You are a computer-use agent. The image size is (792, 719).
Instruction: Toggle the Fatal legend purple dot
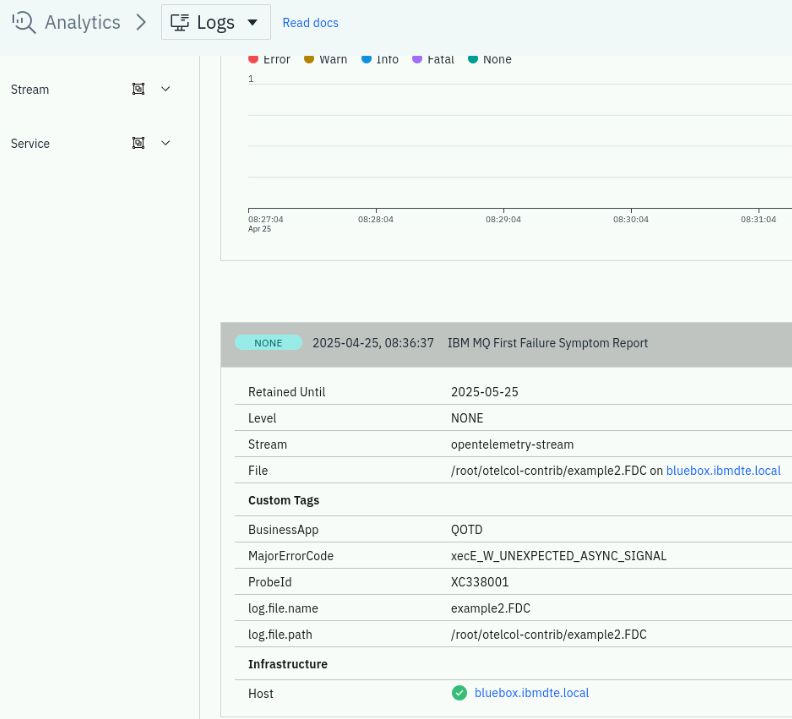pos(417,59)
